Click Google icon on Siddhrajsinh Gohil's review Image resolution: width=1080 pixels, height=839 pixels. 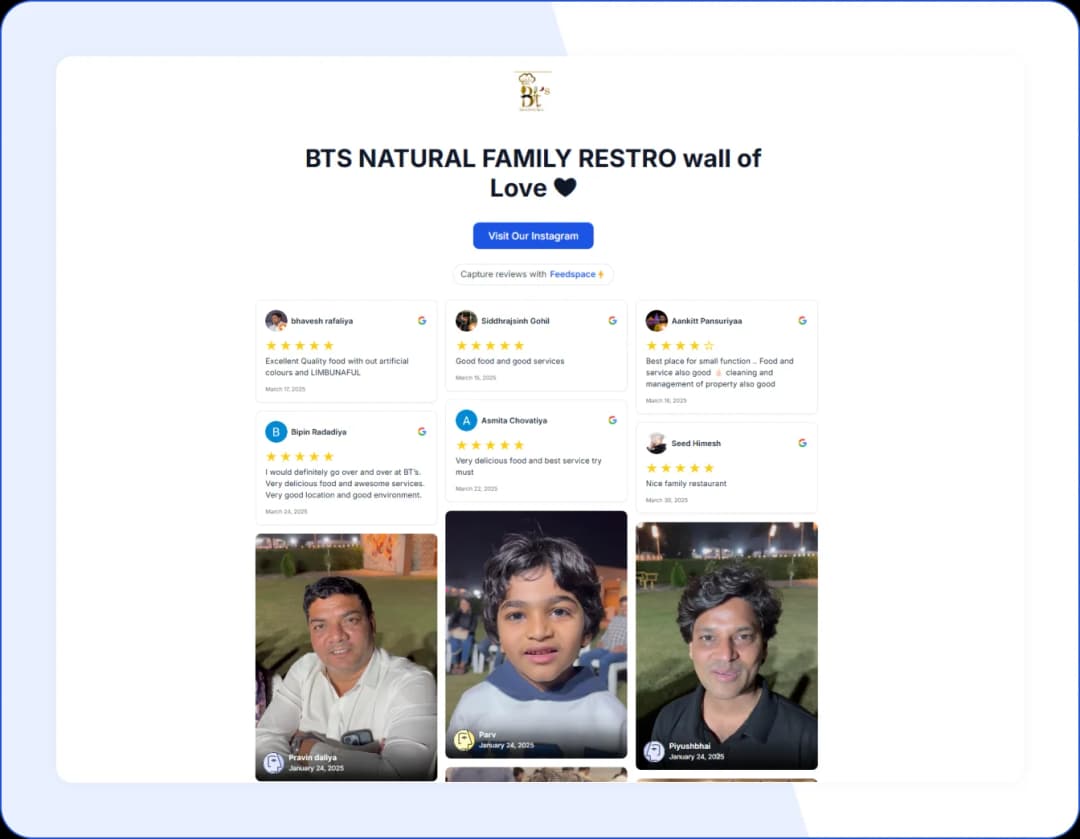[612, 321]
